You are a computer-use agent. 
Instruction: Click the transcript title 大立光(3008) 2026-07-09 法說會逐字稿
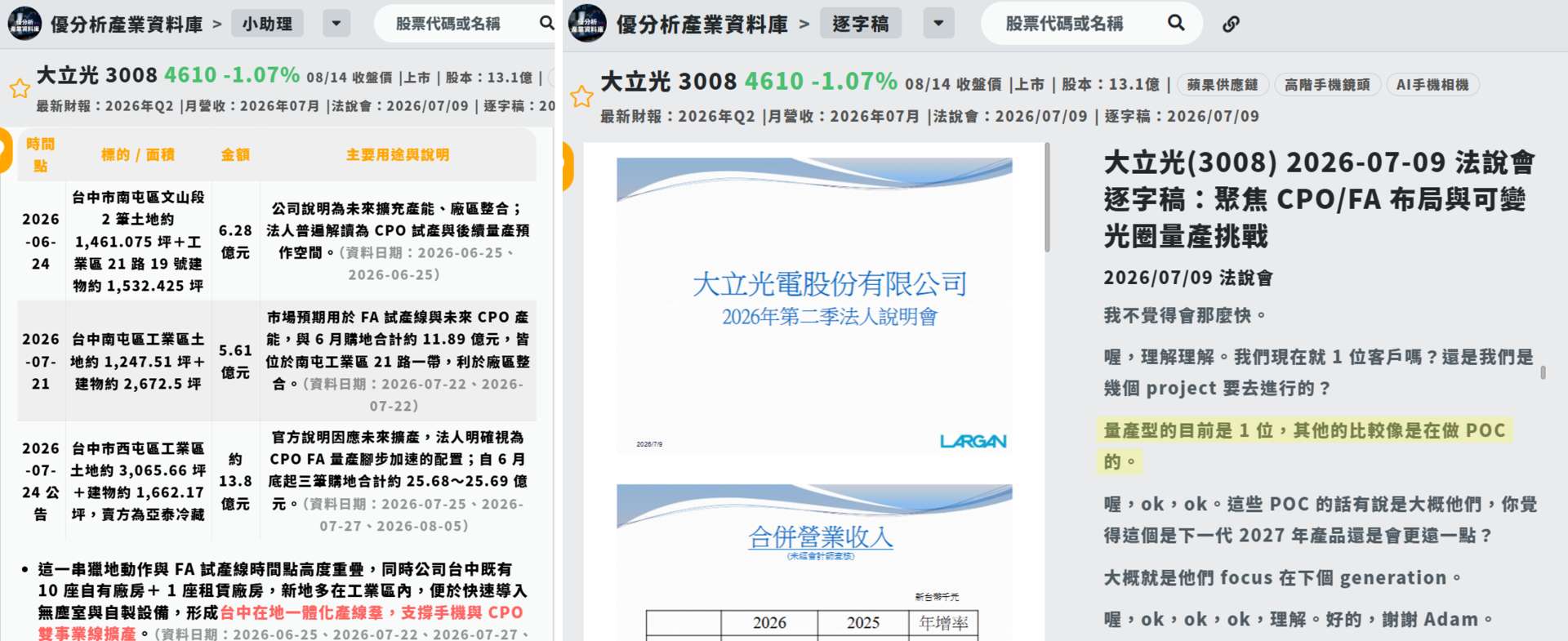coord(1319,199)
